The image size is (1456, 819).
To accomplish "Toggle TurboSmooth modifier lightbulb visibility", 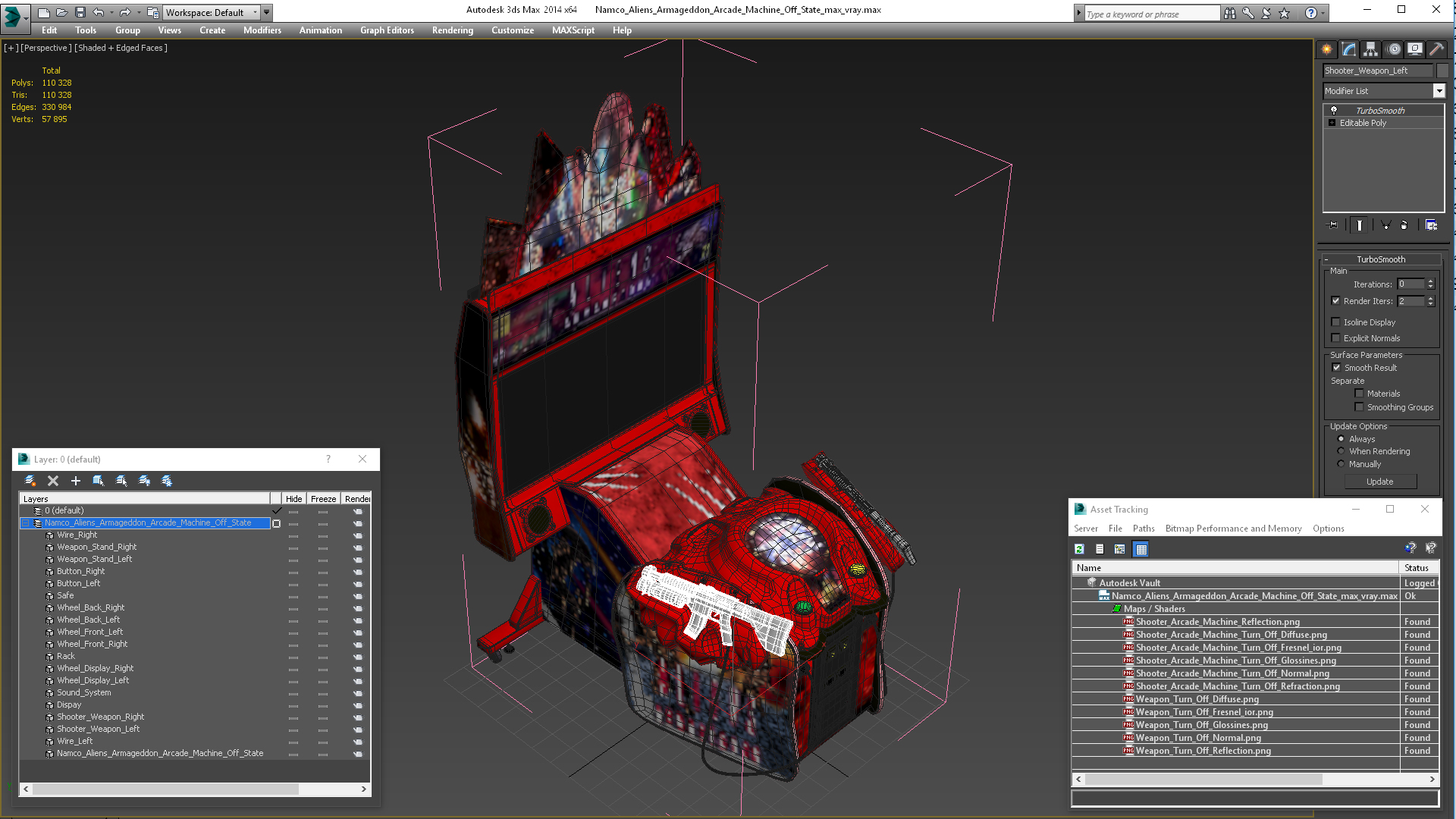I will 1334,111.
